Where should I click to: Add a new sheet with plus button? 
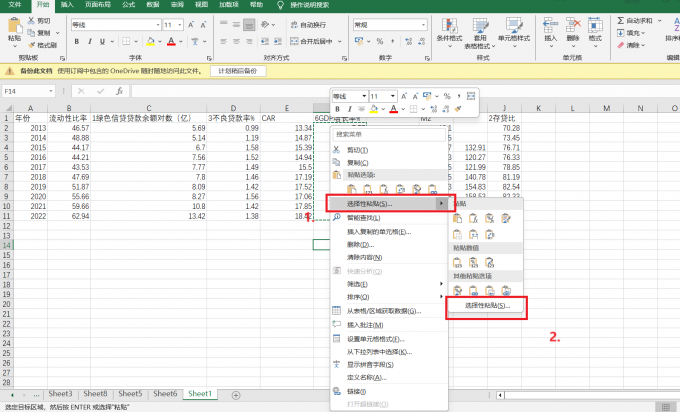tap(236, 395)
